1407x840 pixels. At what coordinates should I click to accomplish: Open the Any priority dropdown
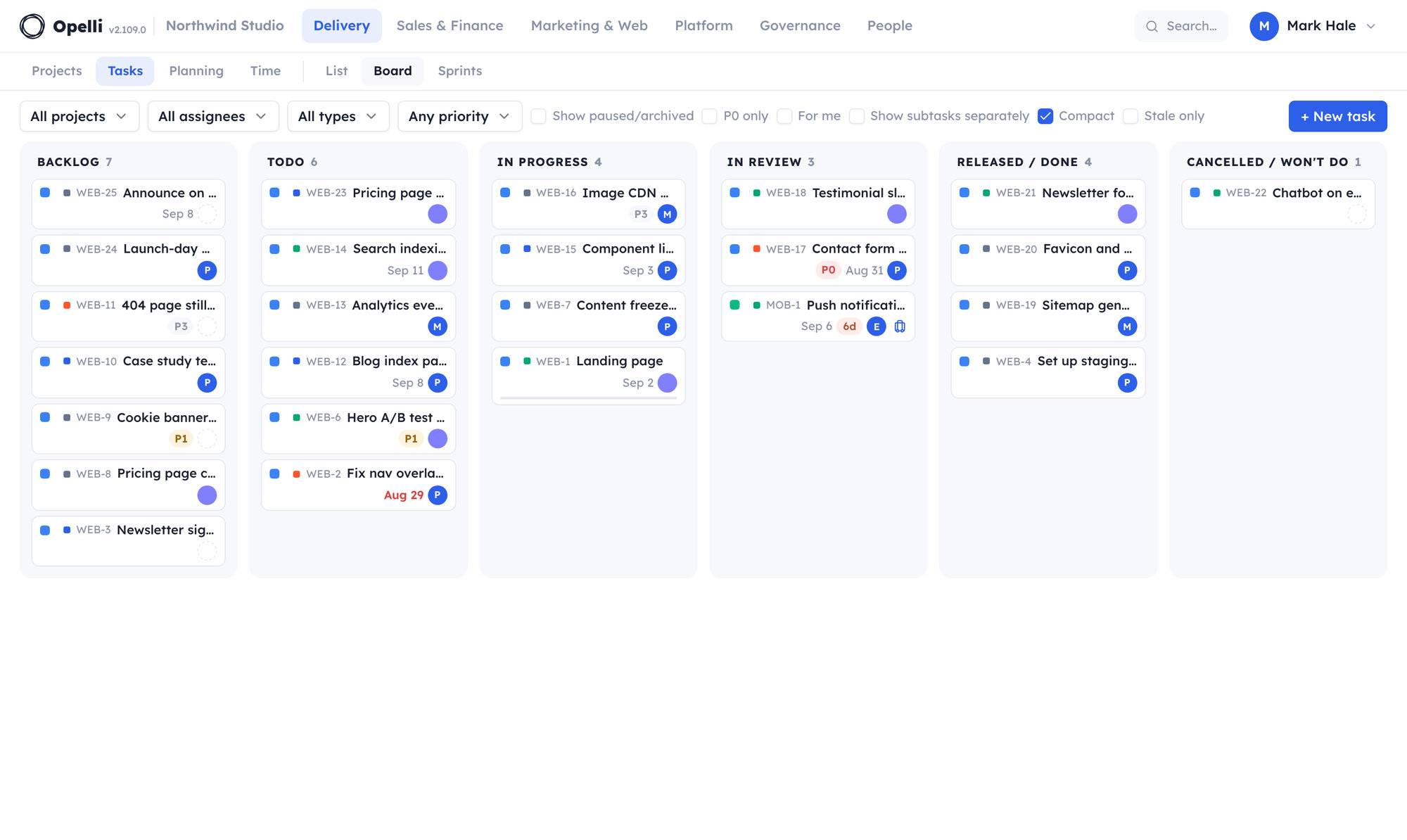460,116
